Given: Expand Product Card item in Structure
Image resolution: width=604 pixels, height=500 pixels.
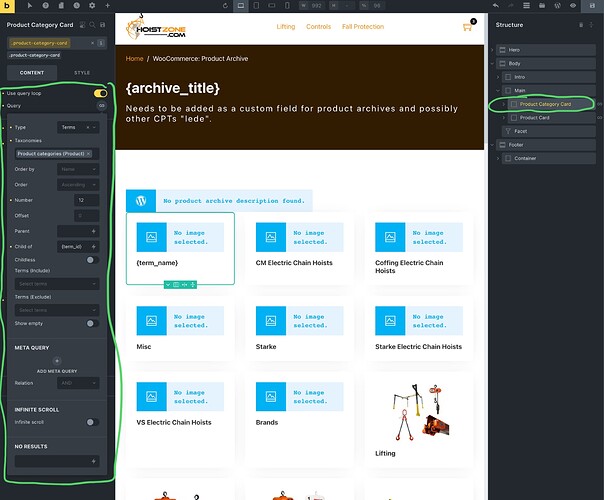Looking at the screenshot, I should 503,117.
